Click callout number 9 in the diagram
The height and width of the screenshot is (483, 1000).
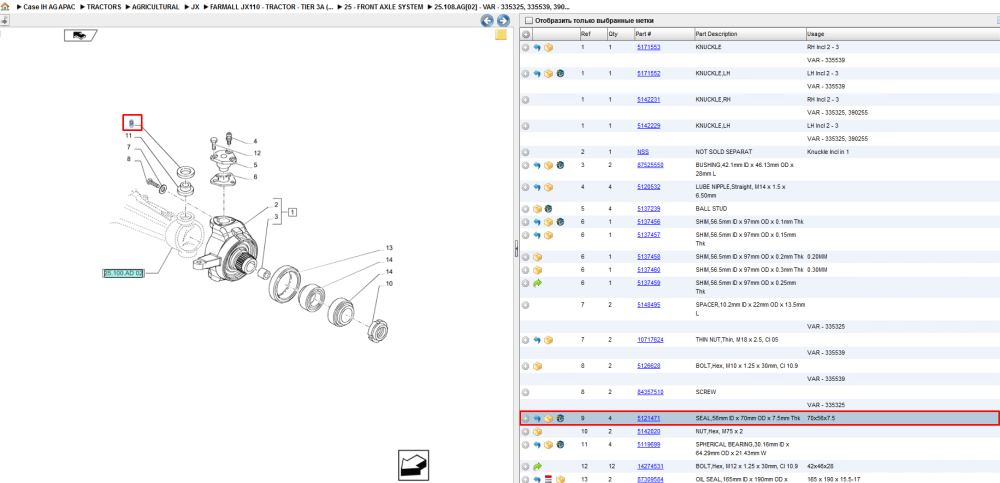[131, 122]
